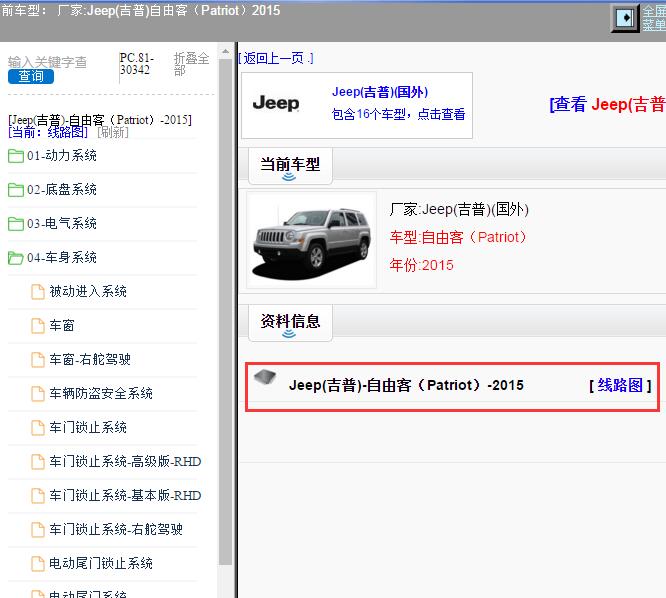Click the left panel vertical scrollbar
This screenshot has width=666, height=598.
[226, 312]
